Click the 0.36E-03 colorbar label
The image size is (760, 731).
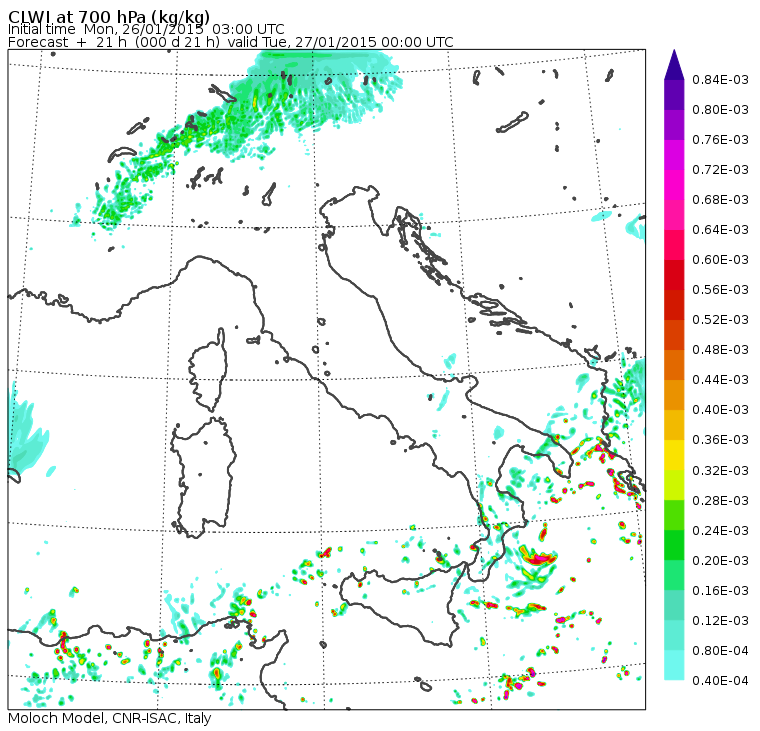pos(720,440)
